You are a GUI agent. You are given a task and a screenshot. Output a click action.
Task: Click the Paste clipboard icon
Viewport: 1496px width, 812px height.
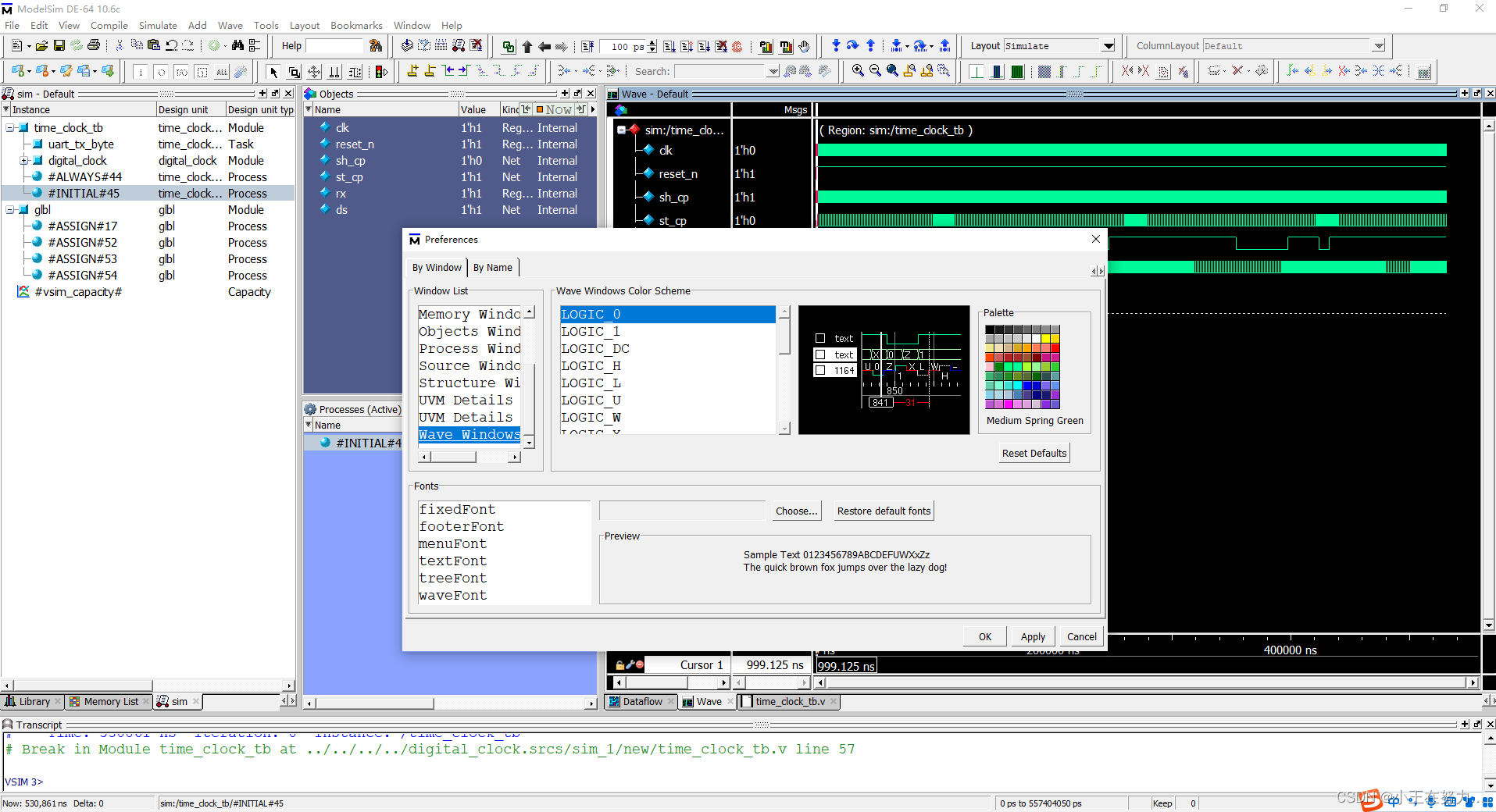click(153, 45)
